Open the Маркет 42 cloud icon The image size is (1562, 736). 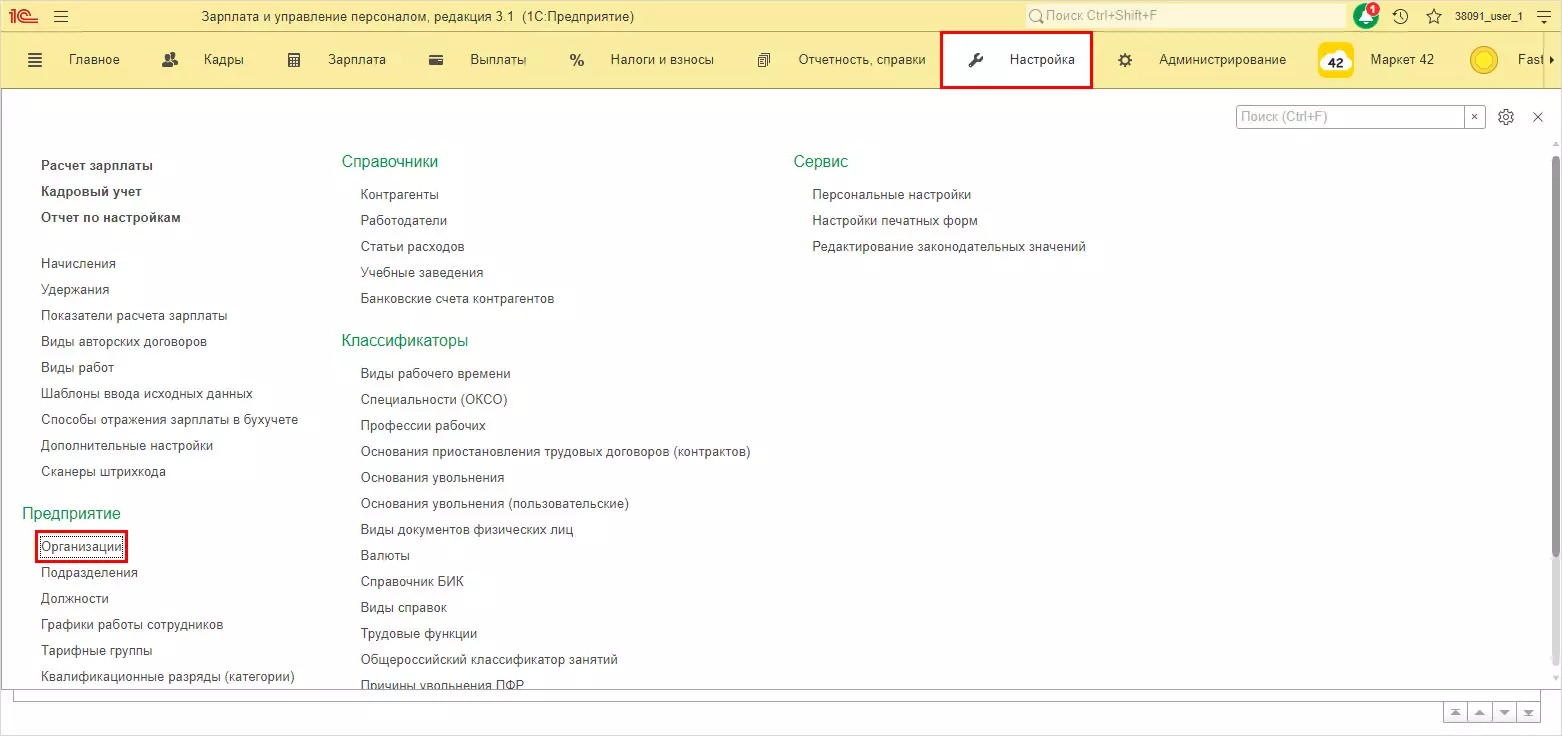click(x=1336, y=60)
